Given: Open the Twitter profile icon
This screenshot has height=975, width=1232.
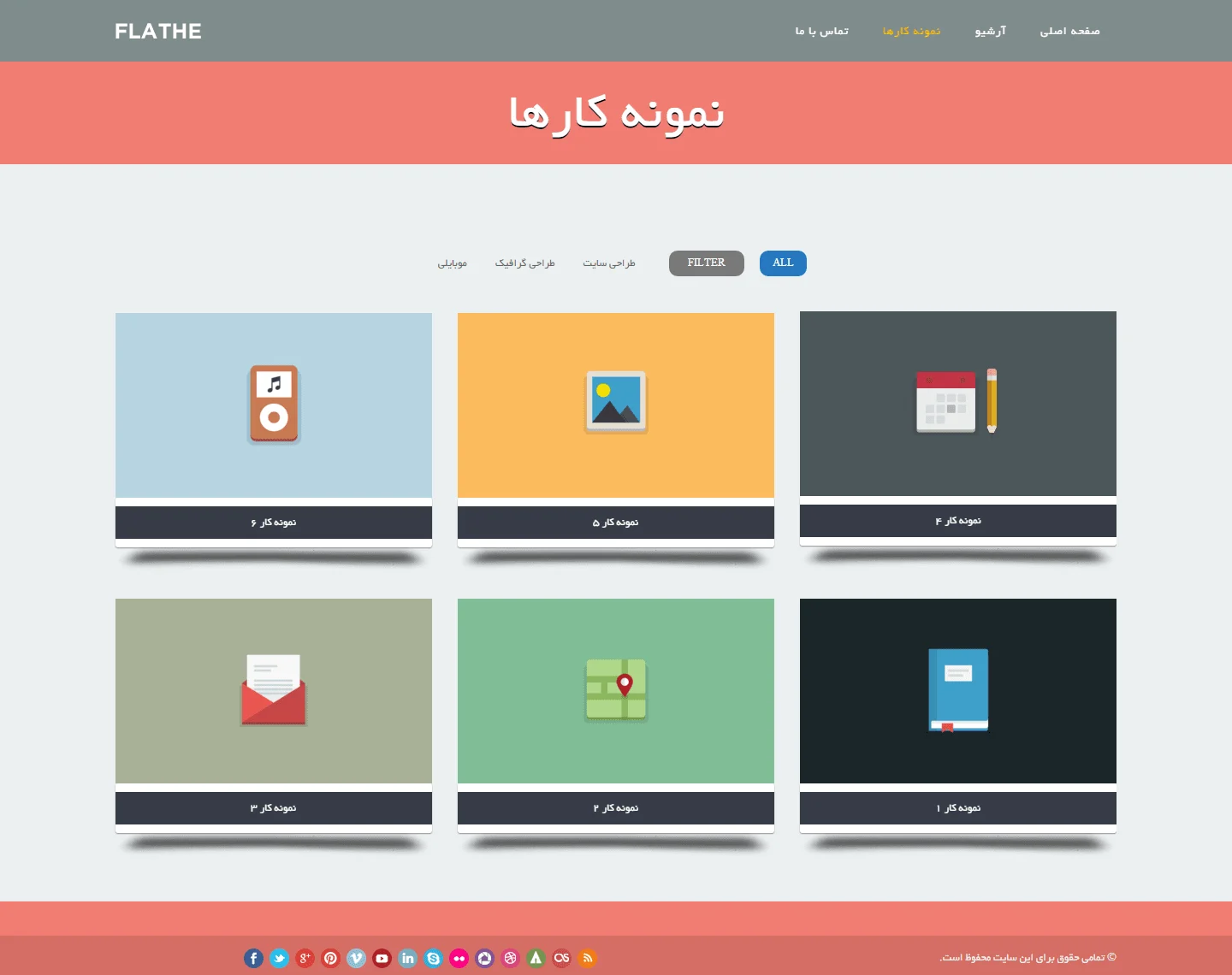Looking at the screenshot, I should [x=279, y=958].
